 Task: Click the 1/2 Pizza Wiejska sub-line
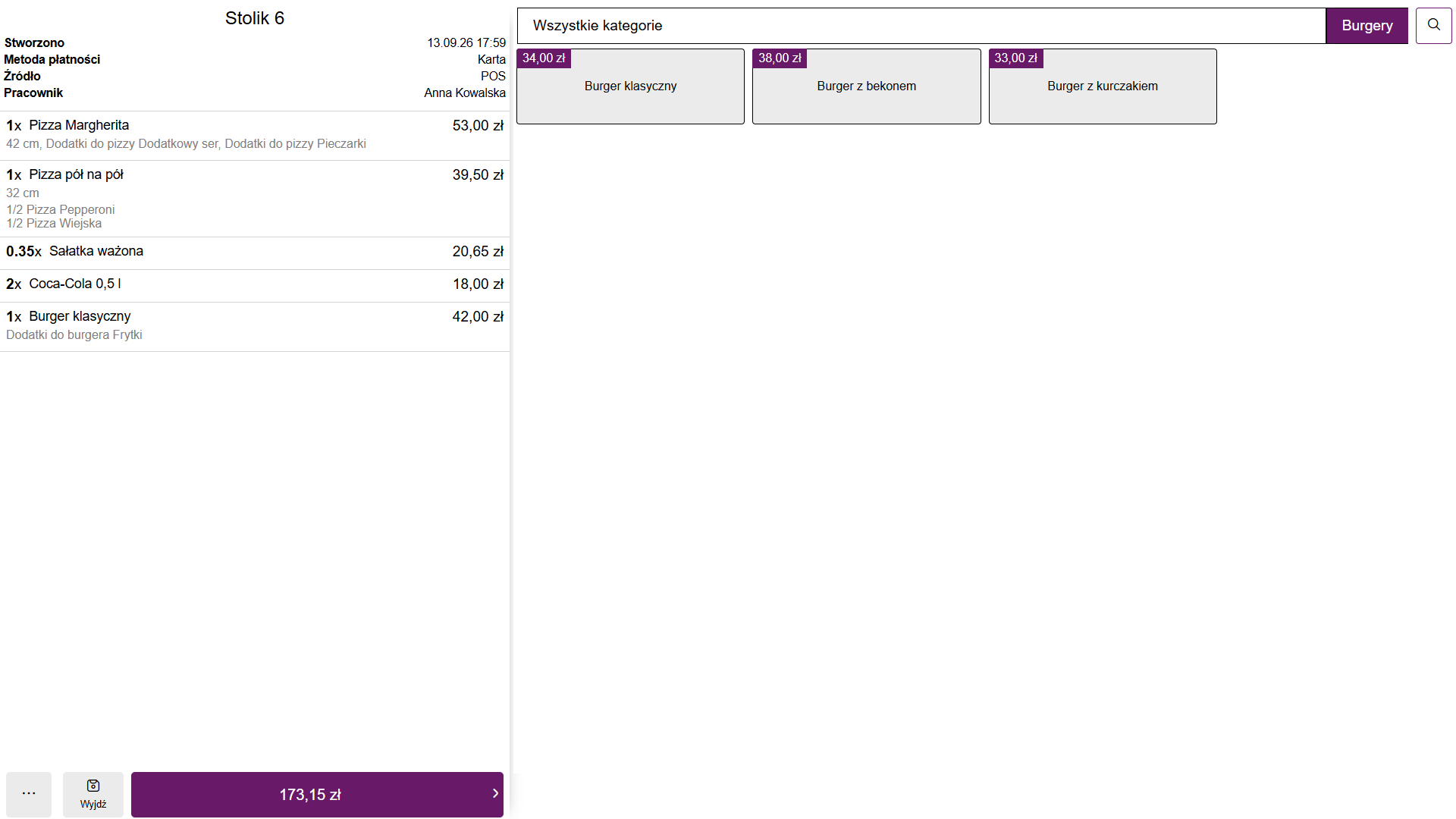coord(54,223)
